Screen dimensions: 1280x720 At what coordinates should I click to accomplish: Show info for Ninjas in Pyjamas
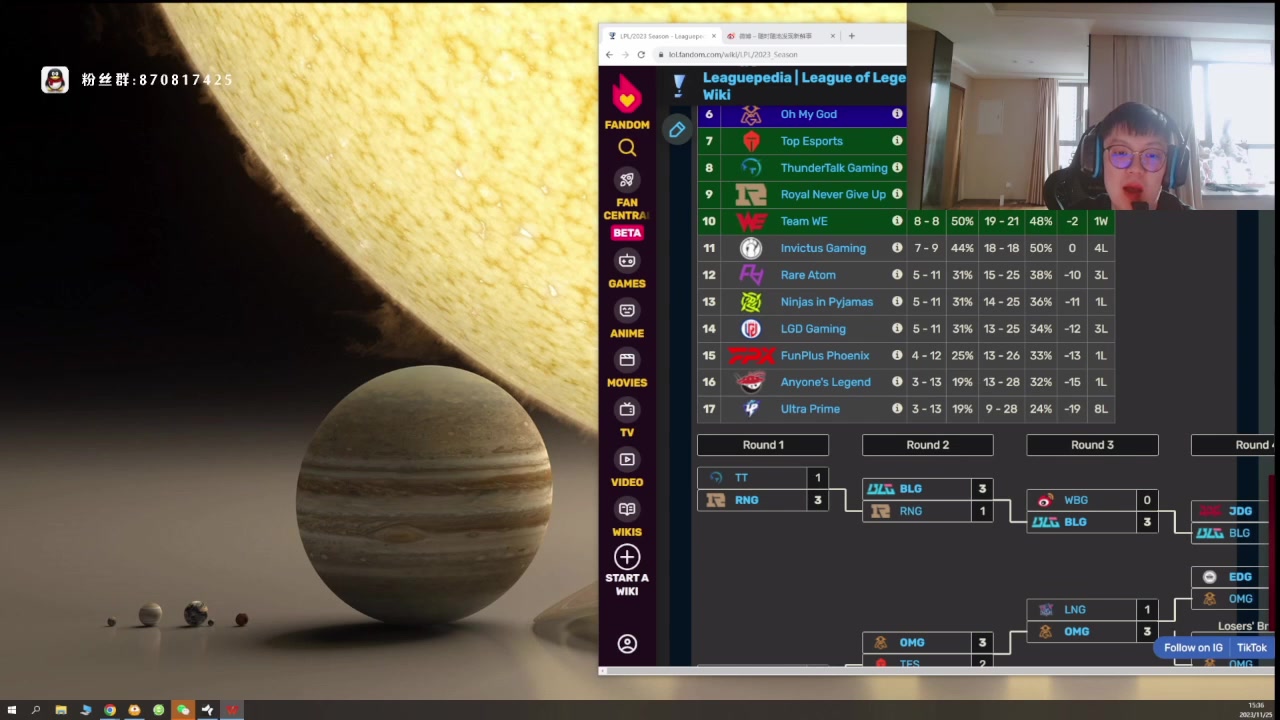(x=897, y=301)
